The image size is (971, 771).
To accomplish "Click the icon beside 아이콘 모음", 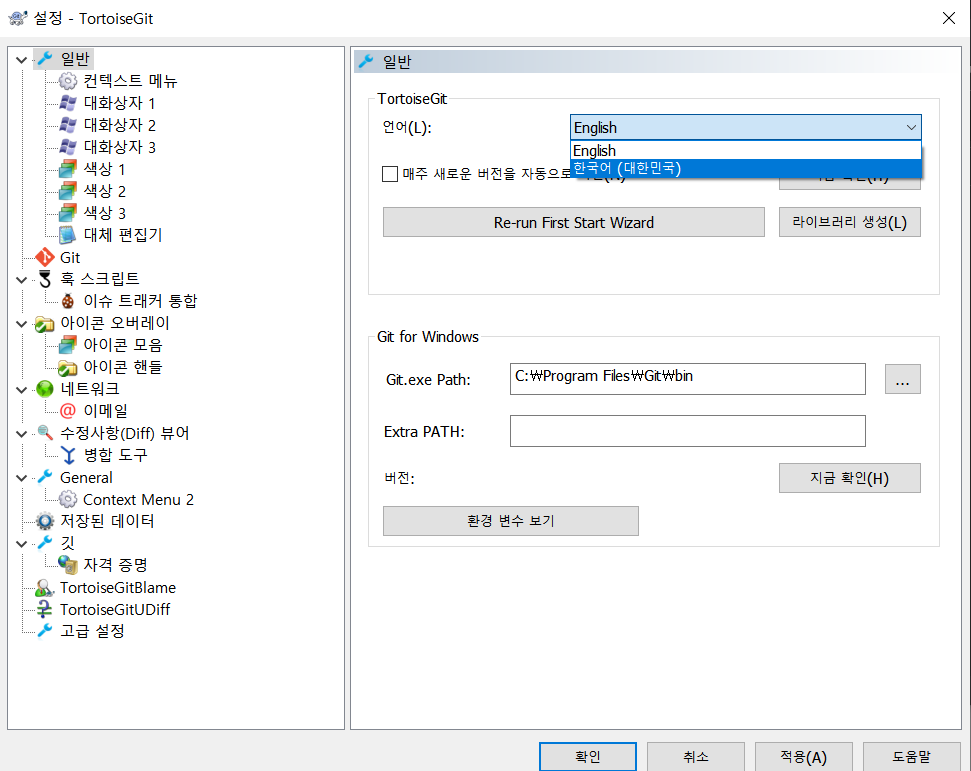I will point(68,345).
